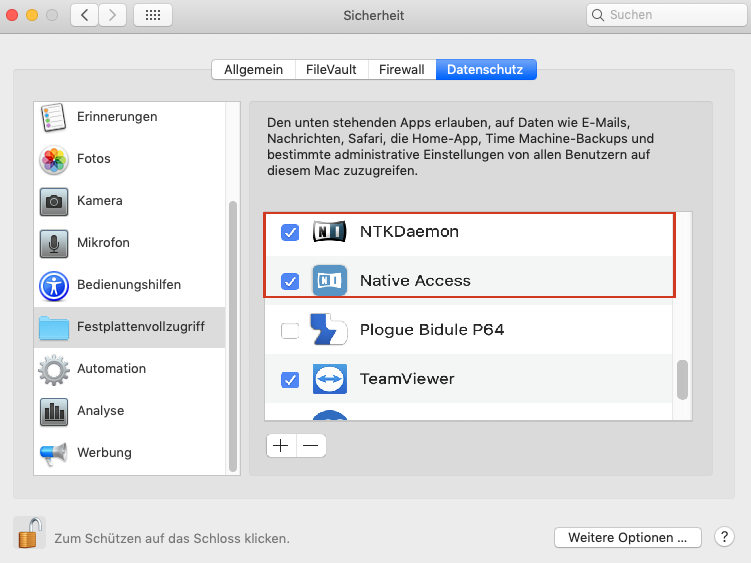Viewport: 751px width, 563px height.
Task: Select the Analyse bar chart icon
Action: pos(54,412)
